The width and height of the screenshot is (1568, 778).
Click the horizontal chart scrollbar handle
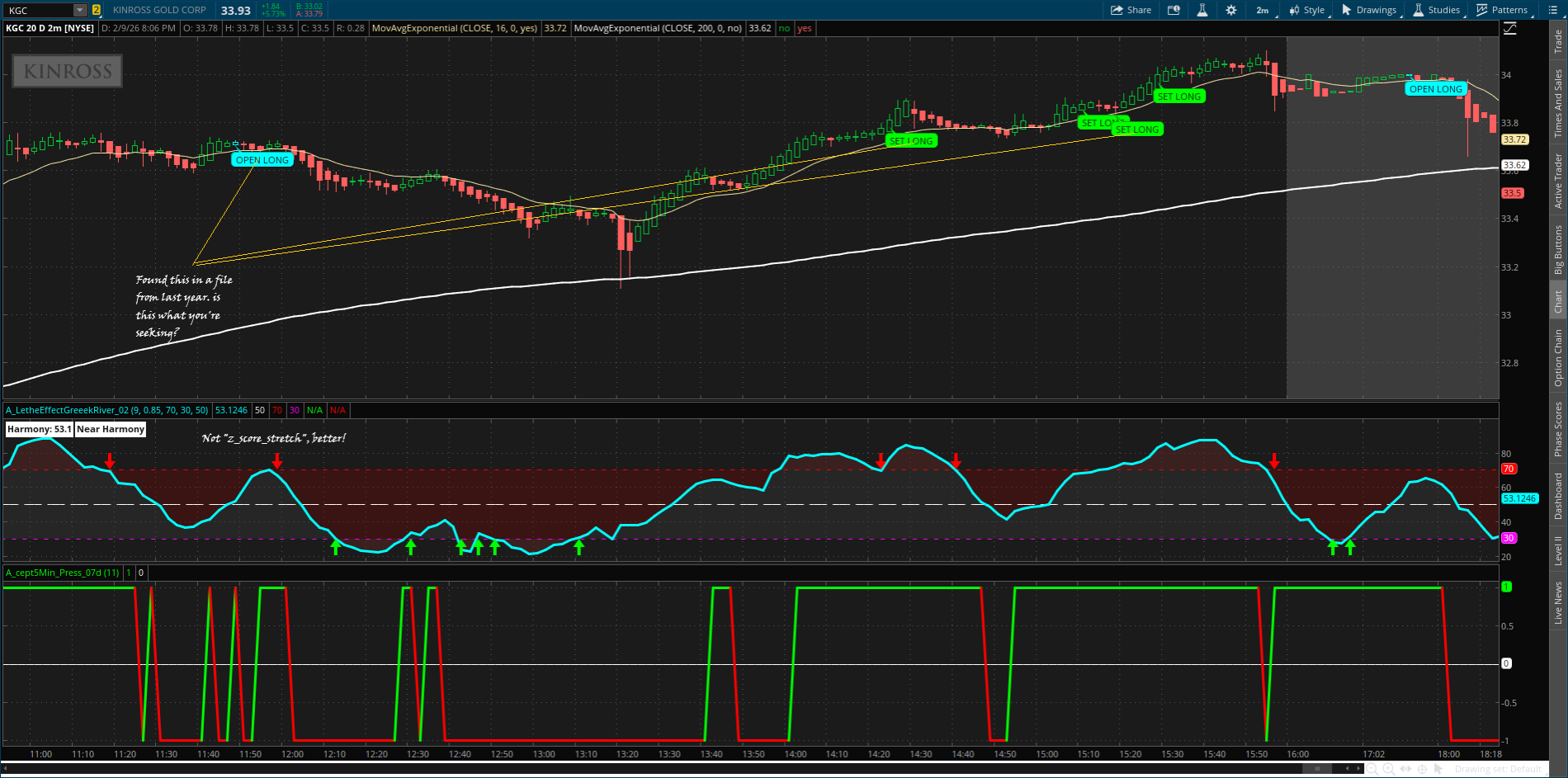tap(1317, 769)
